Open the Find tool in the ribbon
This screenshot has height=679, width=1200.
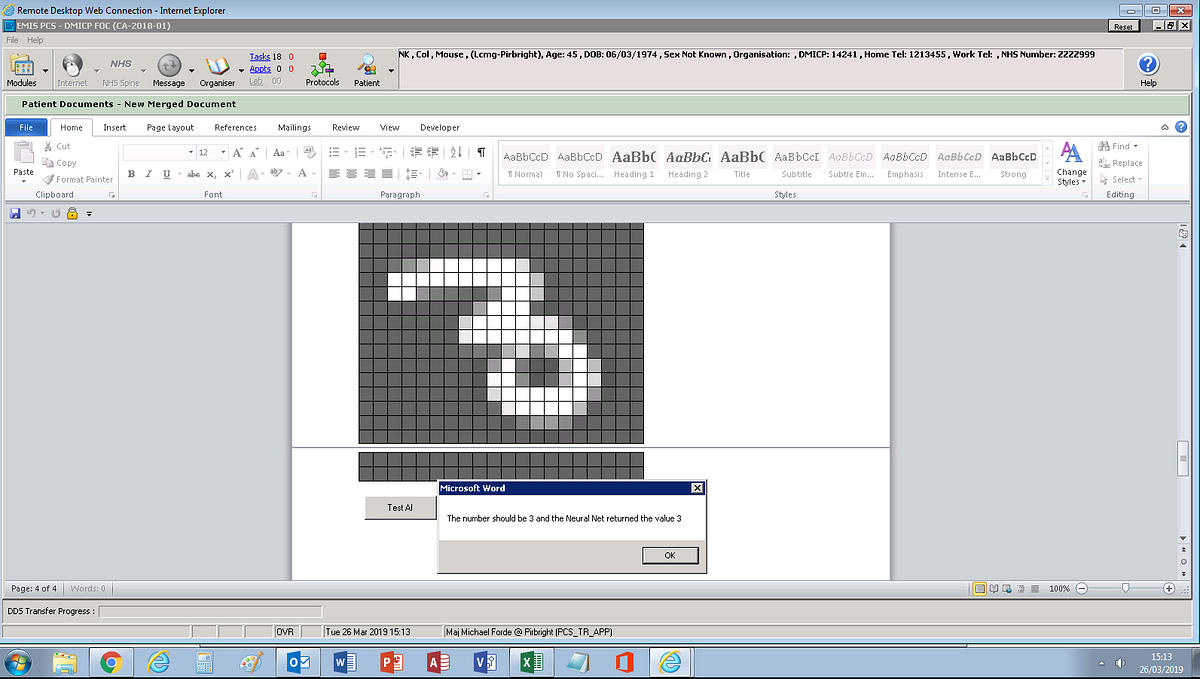(x=1117, y=145)
